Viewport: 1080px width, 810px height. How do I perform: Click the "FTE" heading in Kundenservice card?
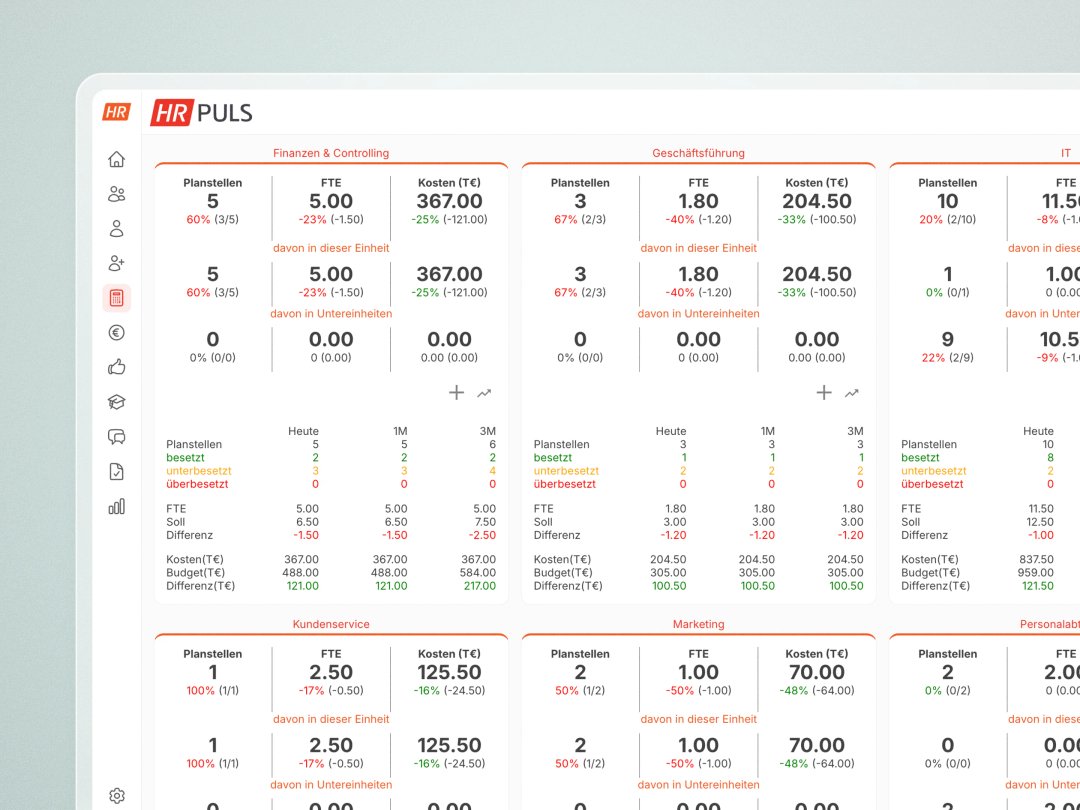[x=331, y=654]
